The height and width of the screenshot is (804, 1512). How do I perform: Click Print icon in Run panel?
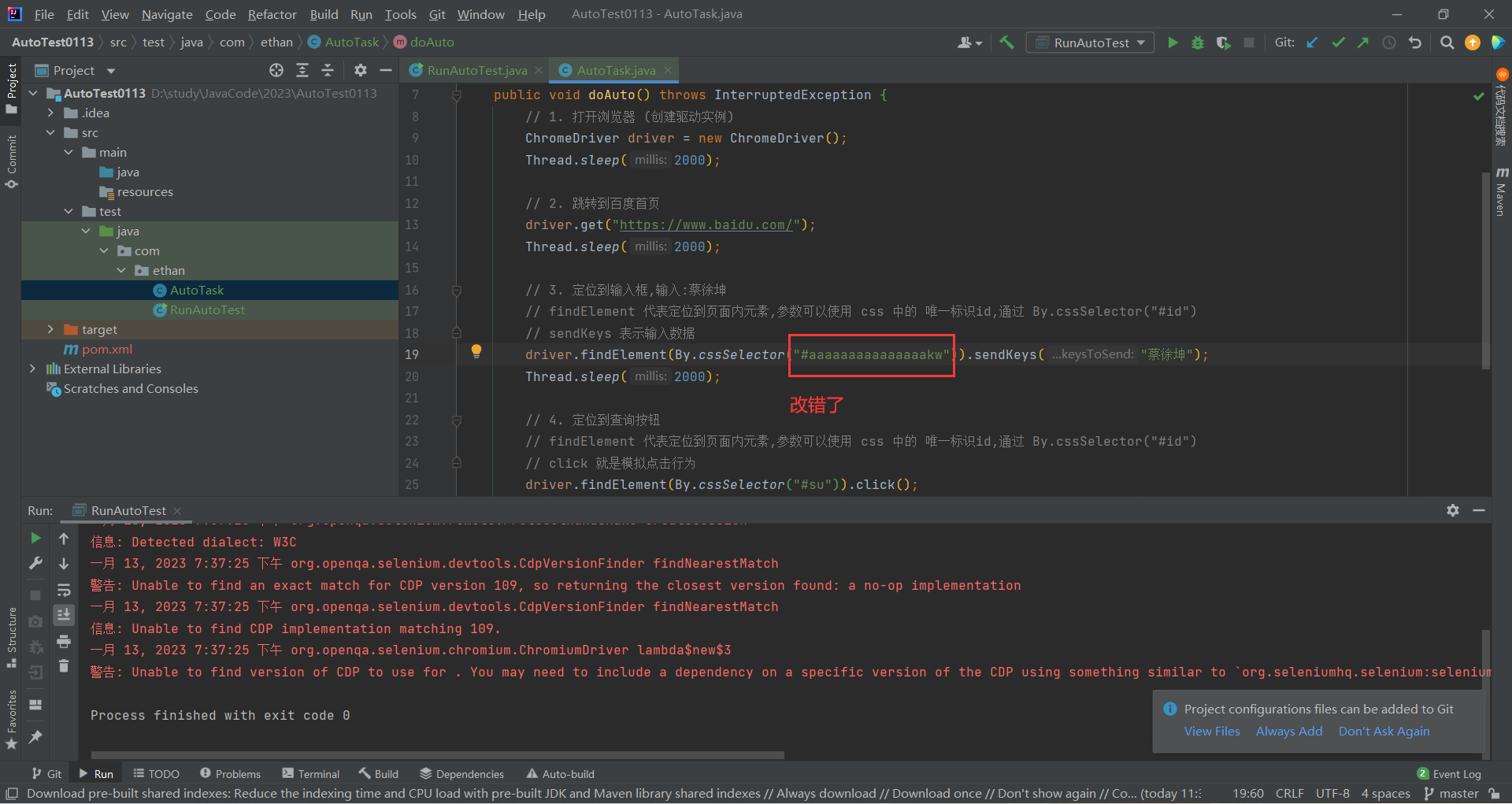(x=64, y=641)
